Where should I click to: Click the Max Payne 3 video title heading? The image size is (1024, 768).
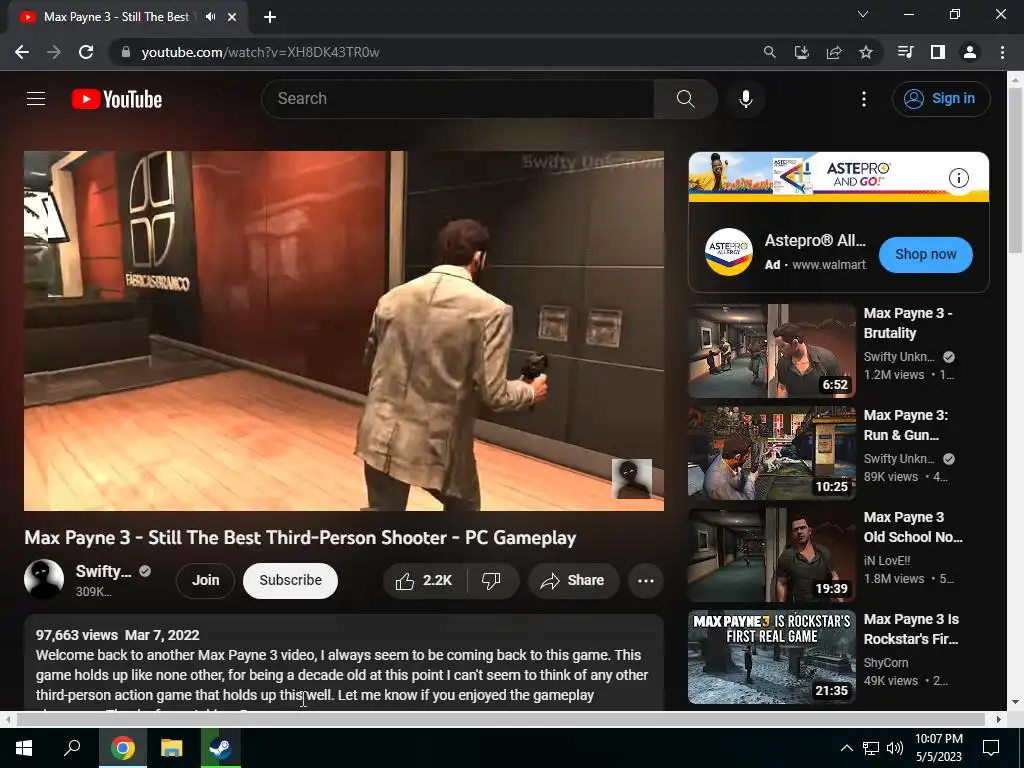click(x=300, y=537)
